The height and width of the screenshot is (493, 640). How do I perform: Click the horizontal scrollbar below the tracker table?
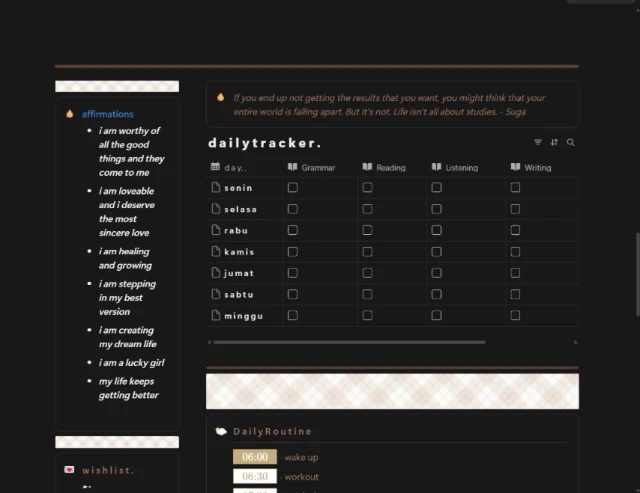click(349, 342)
